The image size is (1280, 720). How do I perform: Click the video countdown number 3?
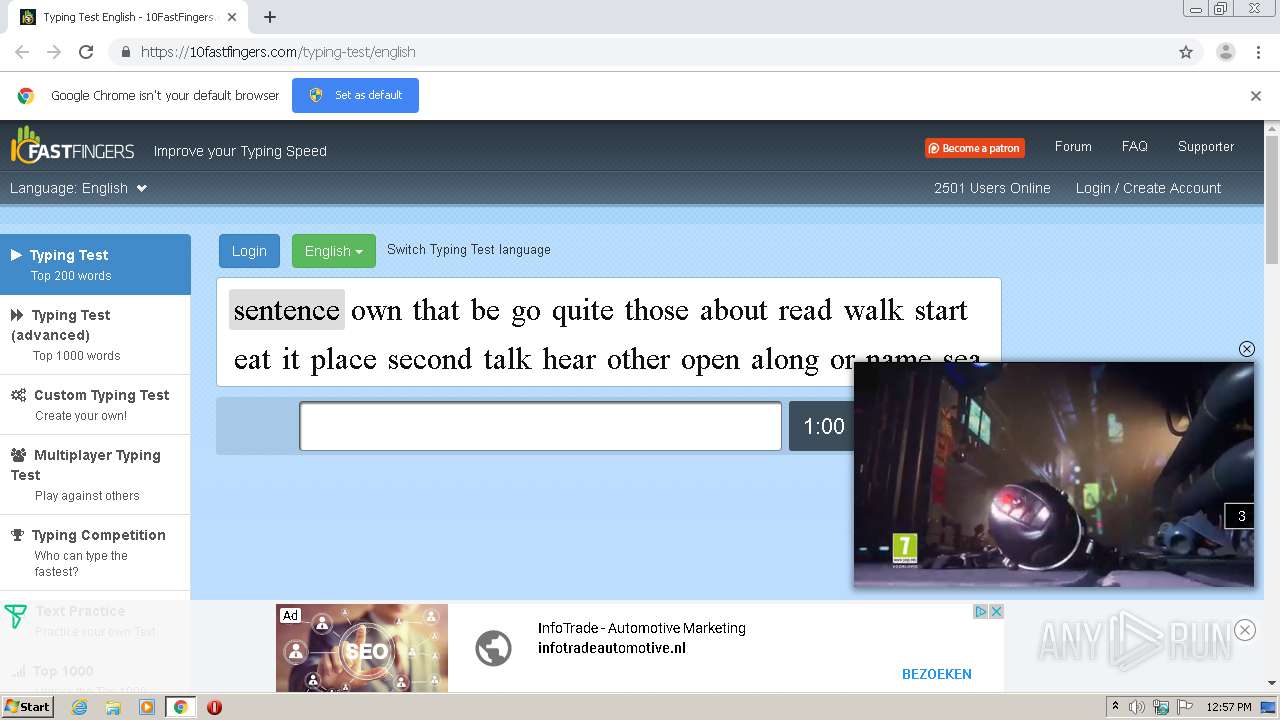click(1241, 516)
